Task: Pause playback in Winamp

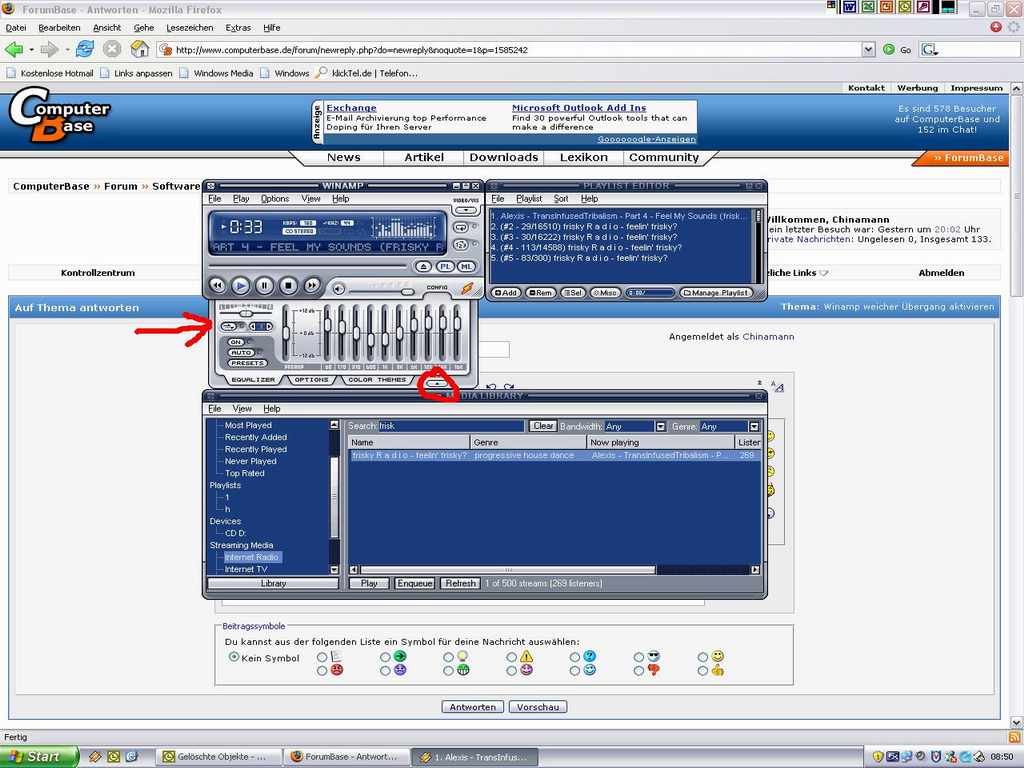Action: point(264,285)
